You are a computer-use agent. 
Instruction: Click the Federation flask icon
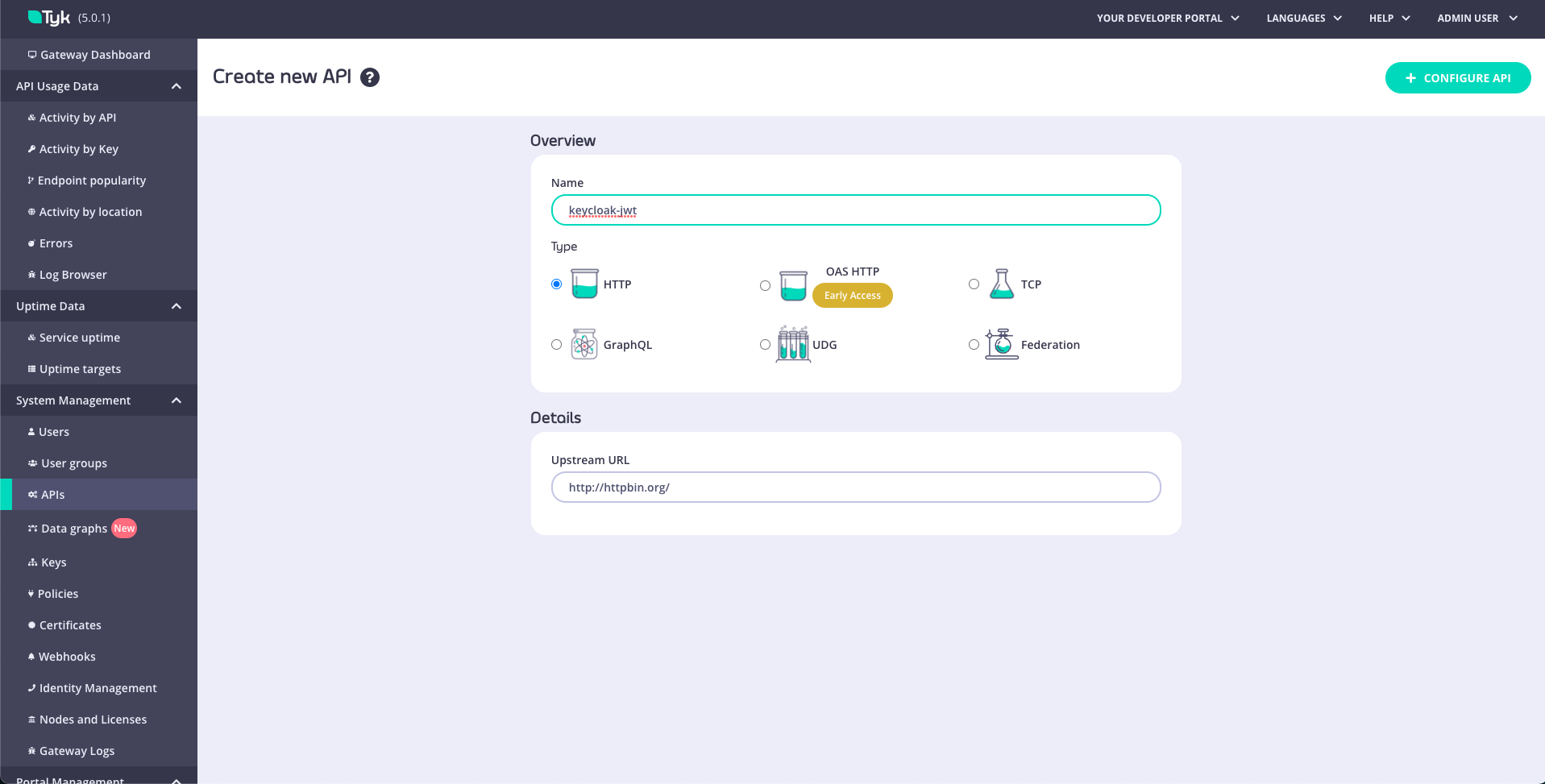1001,344
